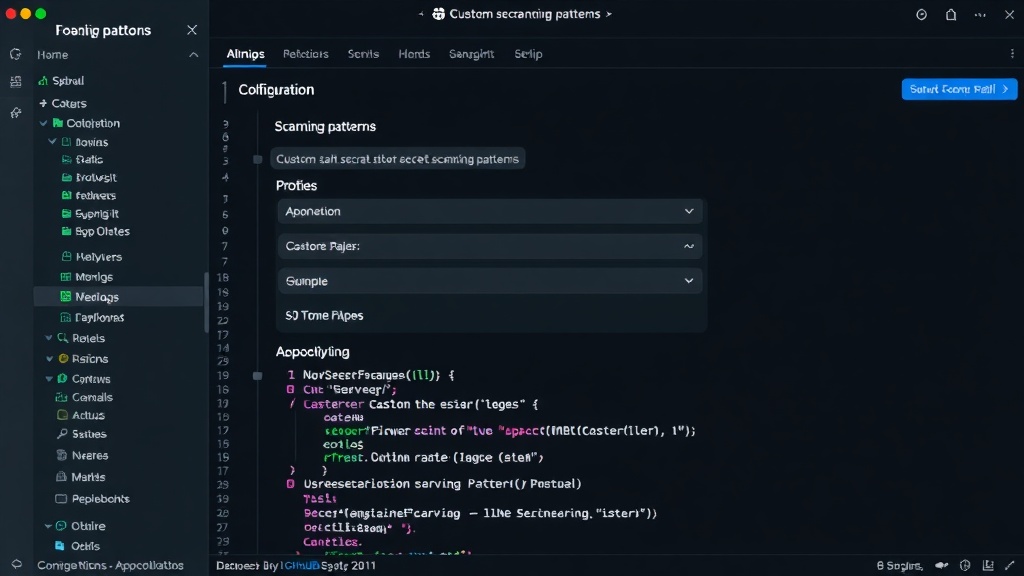1024x576 pixels.
Task: Go back with the title left arrow
Action: (x=421, y=14)
